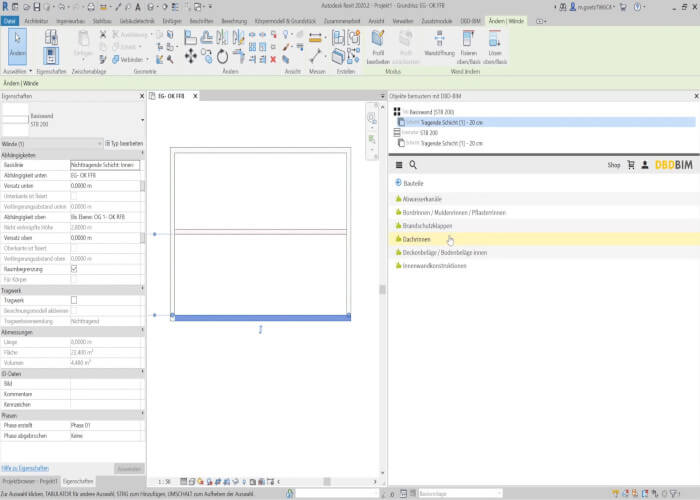Select the Move (four-arrow) tool
Viewport: 700px width, 500px height.
(191, 56)
